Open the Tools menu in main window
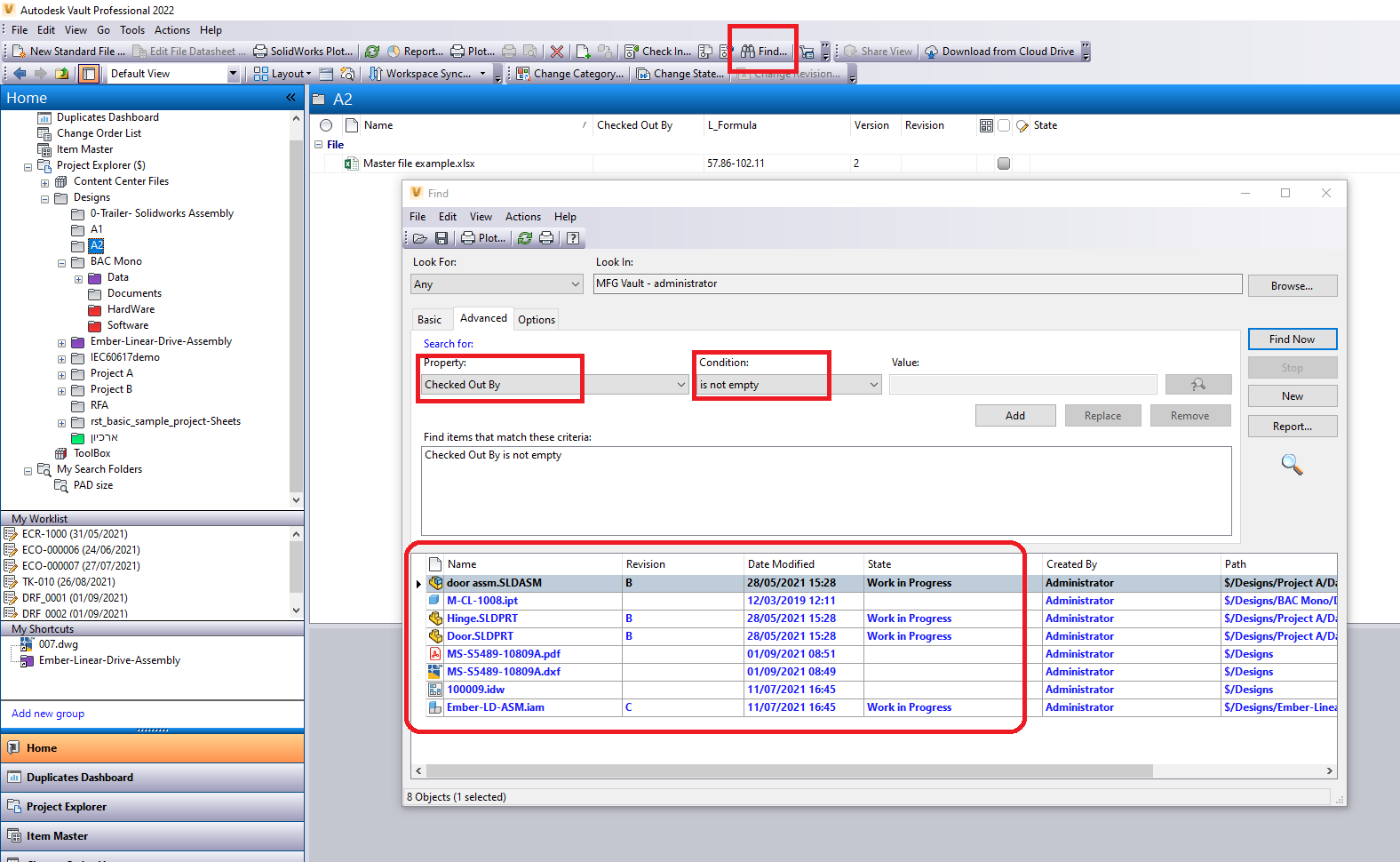Screen dimensions: 1400x862 (x=132, y=30)
